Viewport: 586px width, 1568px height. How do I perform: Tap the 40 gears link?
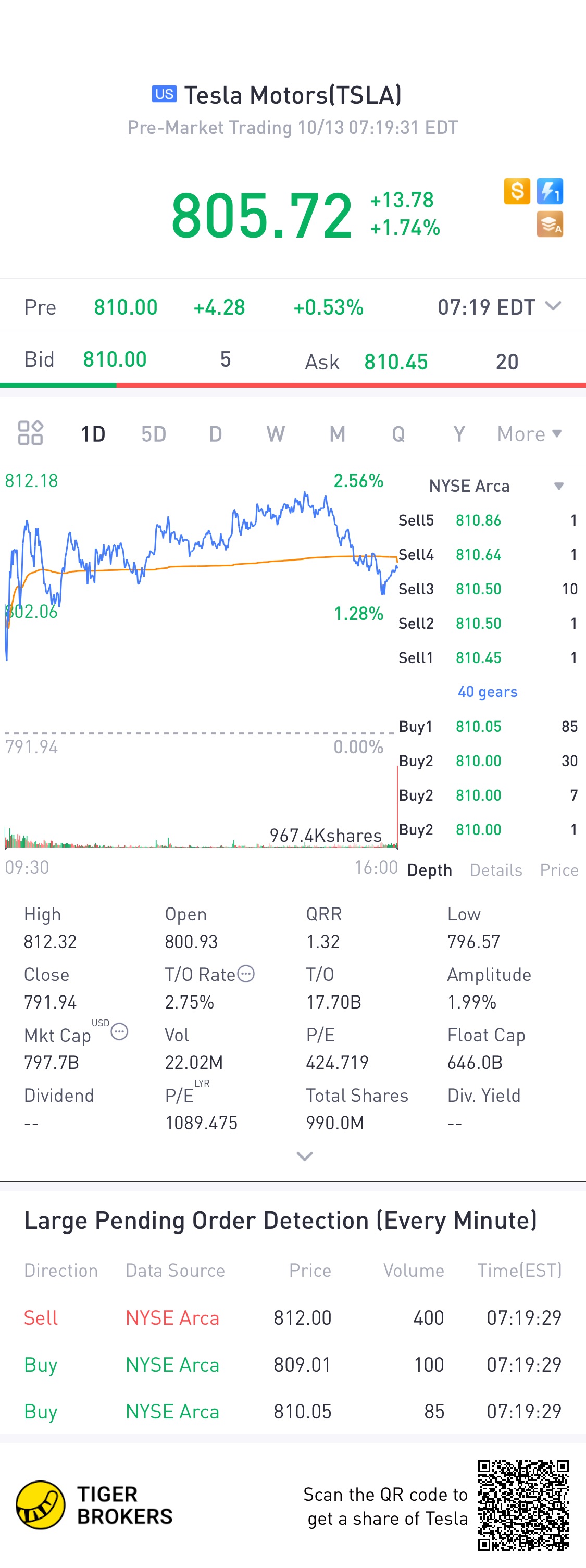click(x=488, y=692)
